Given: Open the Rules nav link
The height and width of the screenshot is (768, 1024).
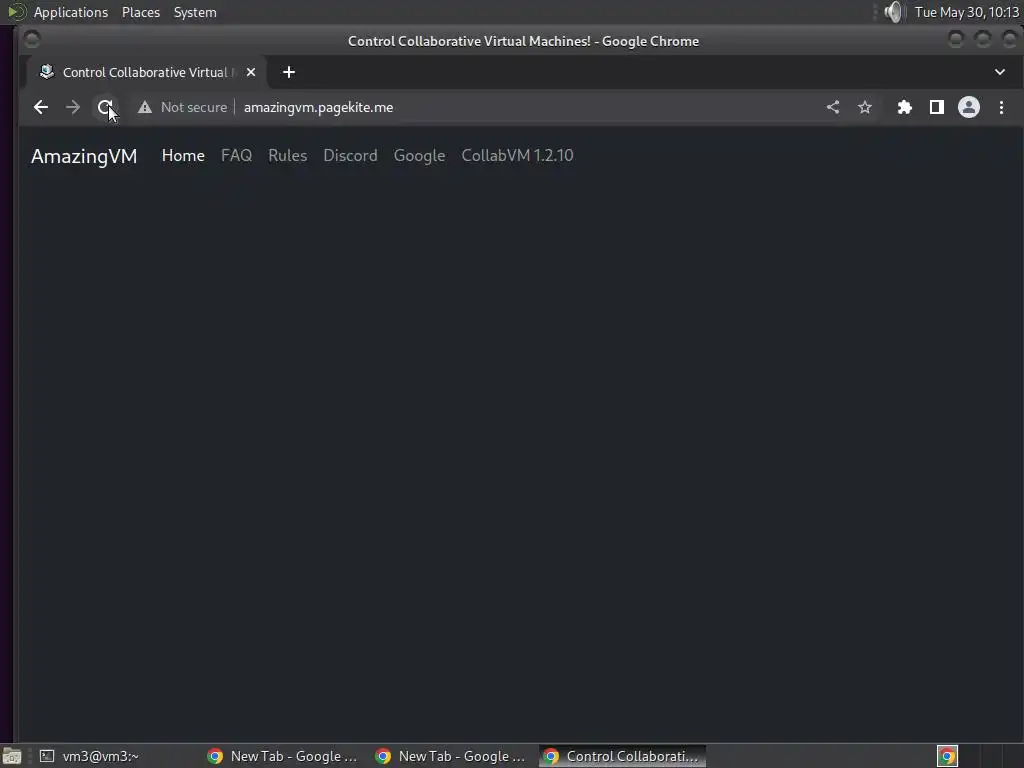Looking at the screenshot, I should coord(287,155).
